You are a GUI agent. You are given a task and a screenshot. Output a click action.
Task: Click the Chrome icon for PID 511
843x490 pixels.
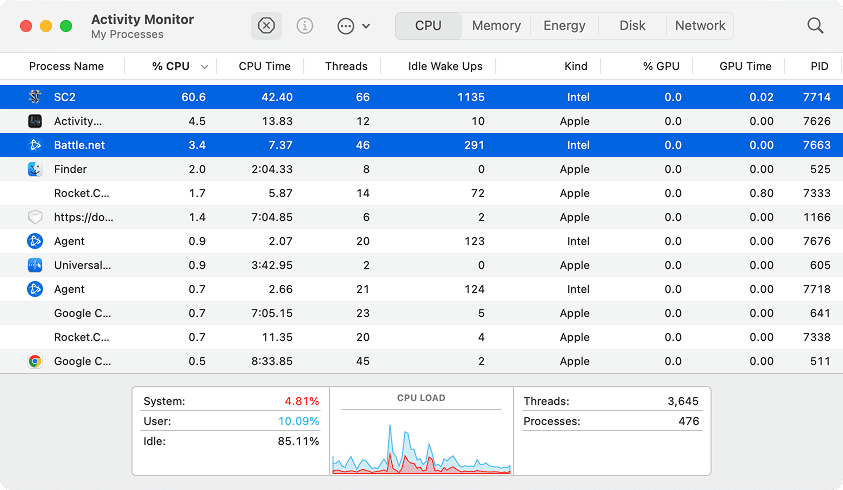tap(35, 361)
